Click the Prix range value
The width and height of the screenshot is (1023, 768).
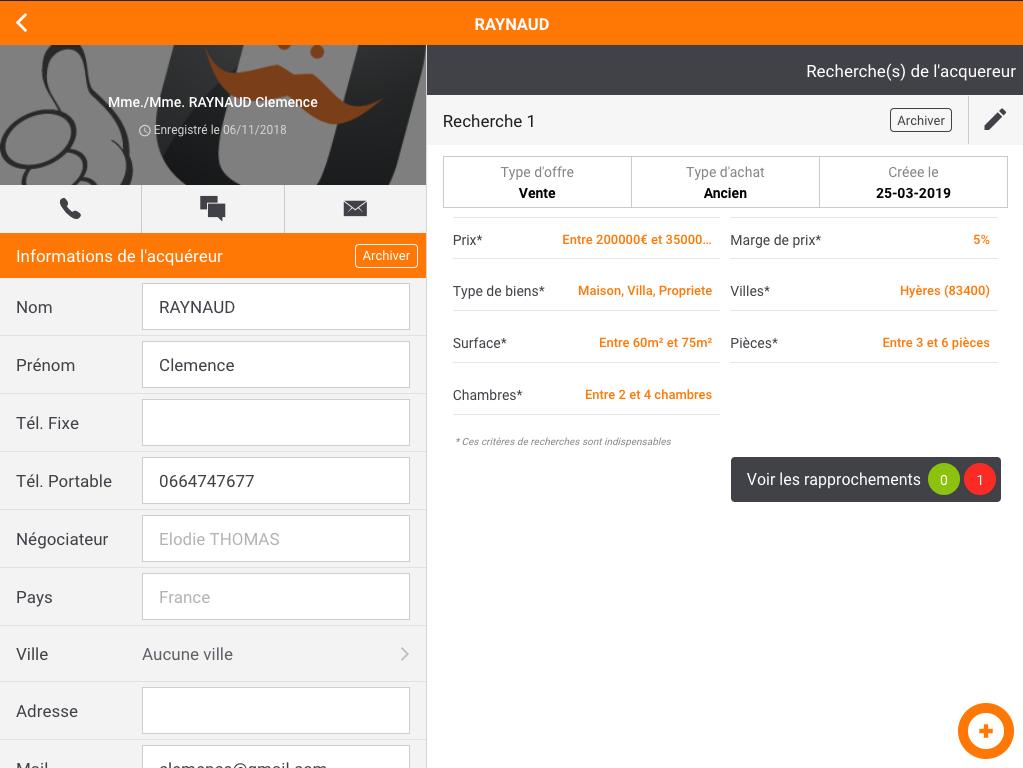click(x=637, y=239)
